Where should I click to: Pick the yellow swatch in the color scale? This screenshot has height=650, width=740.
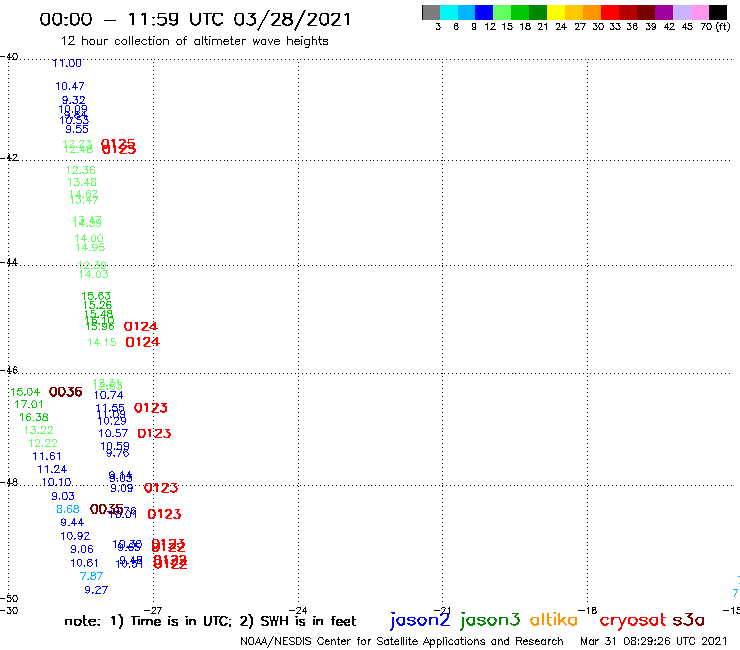(x=556, y=12)
